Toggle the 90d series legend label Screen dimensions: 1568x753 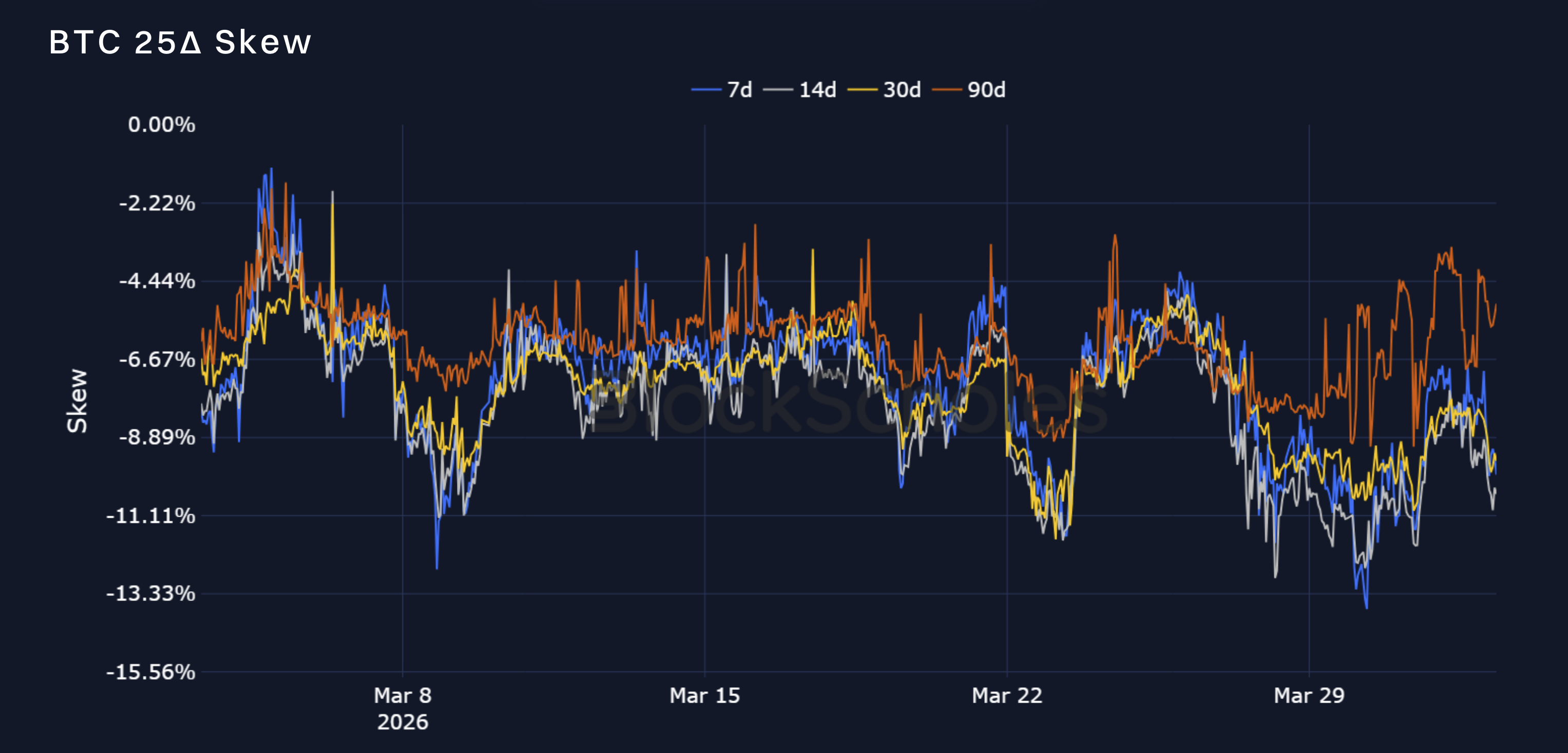click(x=986, y=90)
